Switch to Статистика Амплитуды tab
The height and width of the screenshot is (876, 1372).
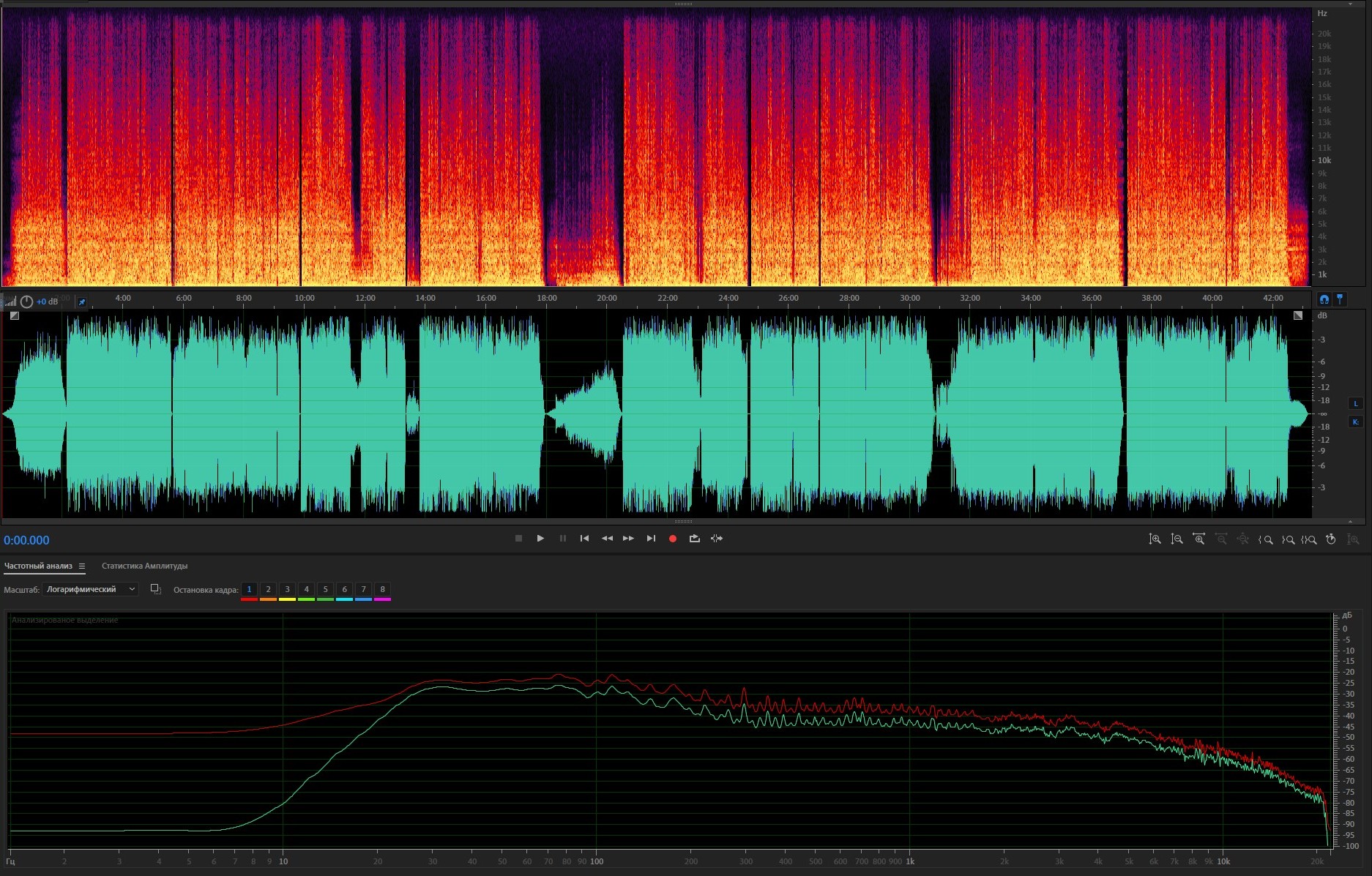click(144, 566)
